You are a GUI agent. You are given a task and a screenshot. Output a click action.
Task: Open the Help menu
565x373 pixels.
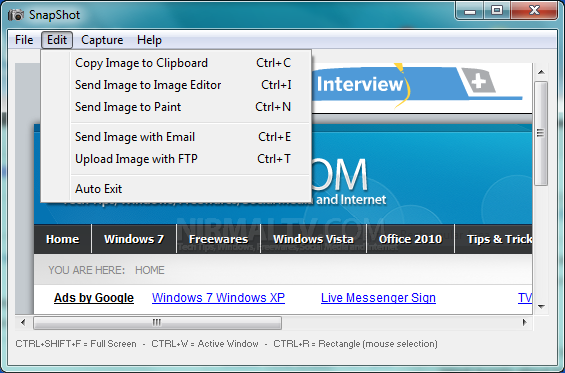(149, 40)
